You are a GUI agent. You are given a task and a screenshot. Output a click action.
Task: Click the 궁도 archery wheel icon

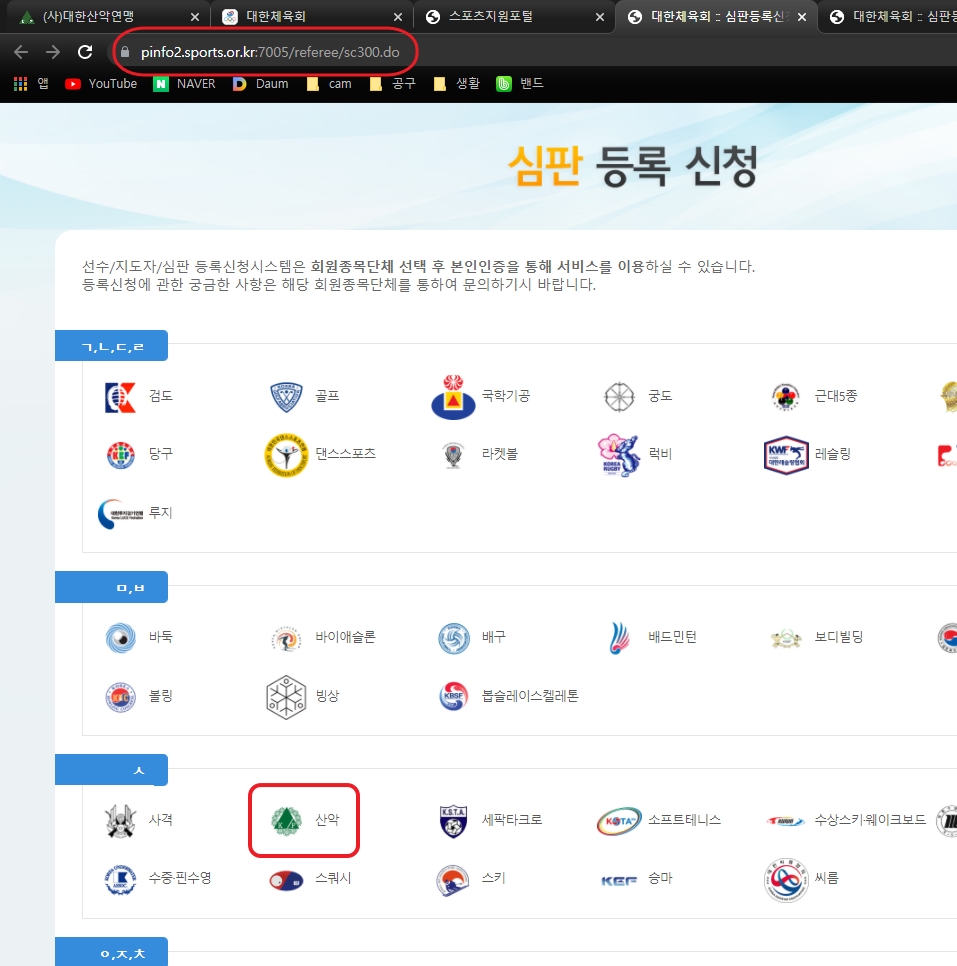[x=619, y=397]
